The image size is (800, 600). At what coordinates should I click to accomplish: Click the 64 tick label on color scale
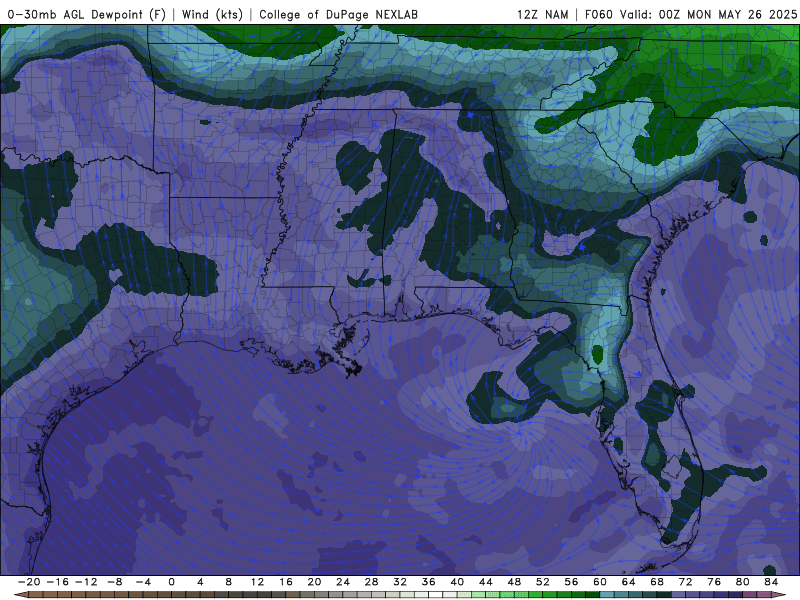(x=629, y=582)
